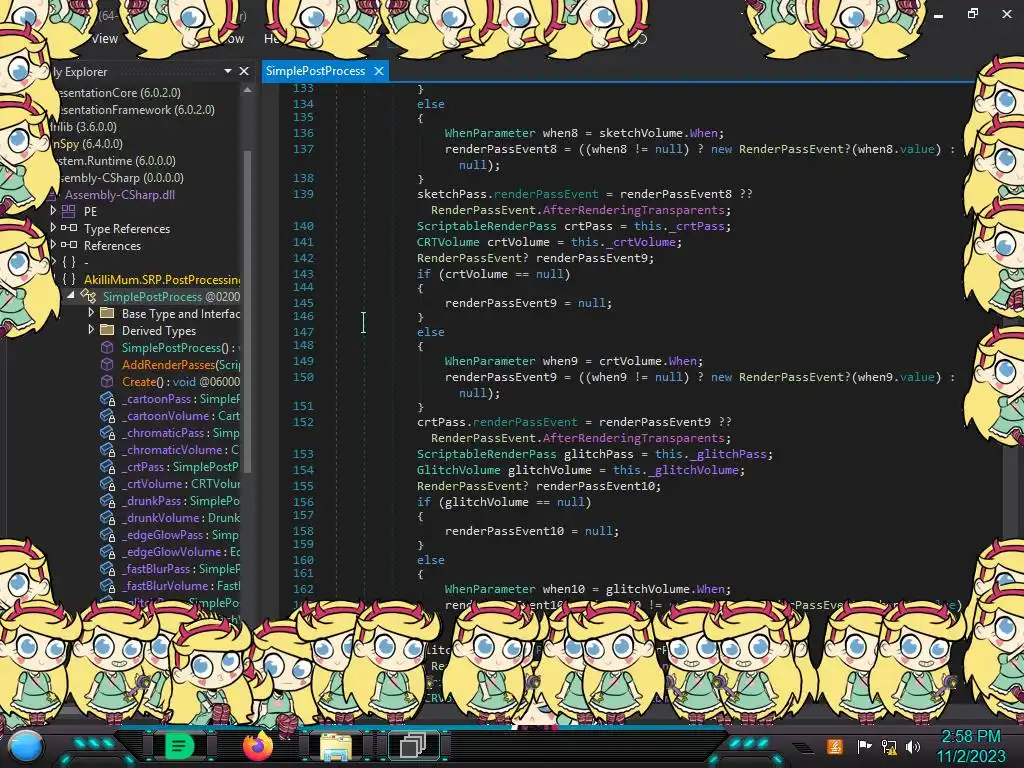Click the icon beside the plain References node
Image resolution: width=1024 pixels, height=768 pixels.
point(69,245)
